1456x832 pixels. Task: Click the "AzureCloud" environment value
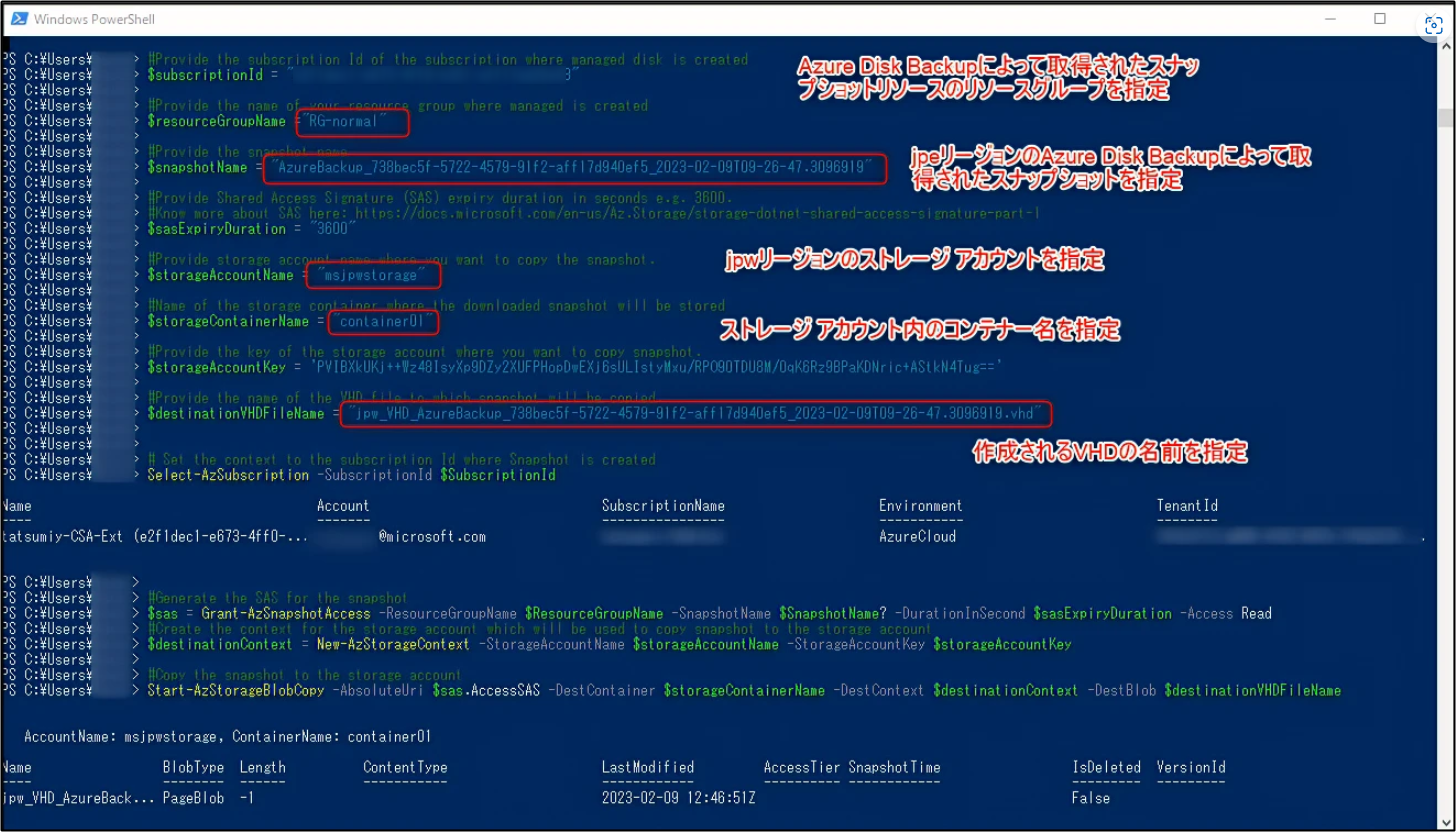coord(917,537)
